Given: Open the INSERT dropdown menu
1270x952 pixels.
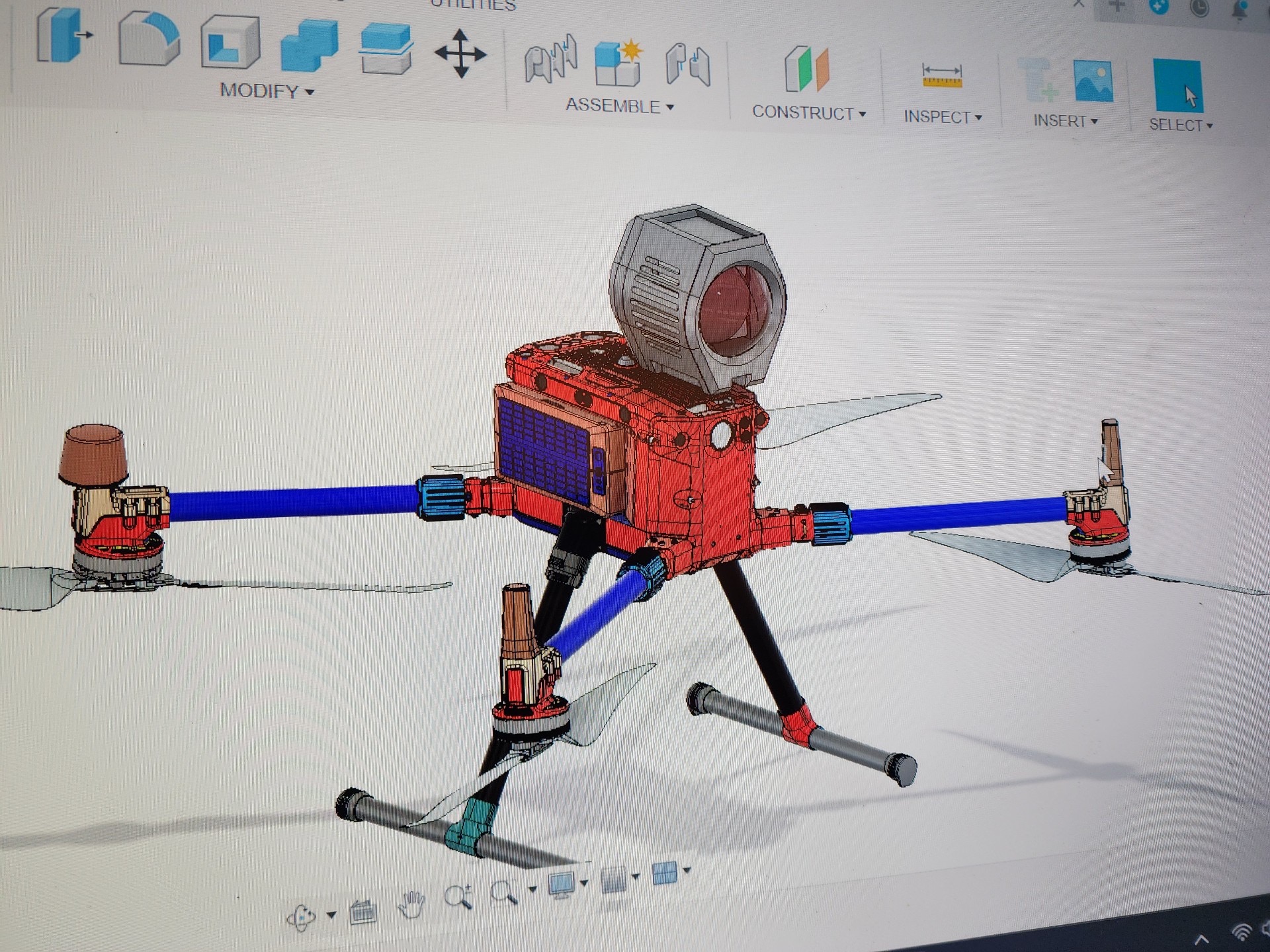Looking at the screenshot, I should 1066,121.
